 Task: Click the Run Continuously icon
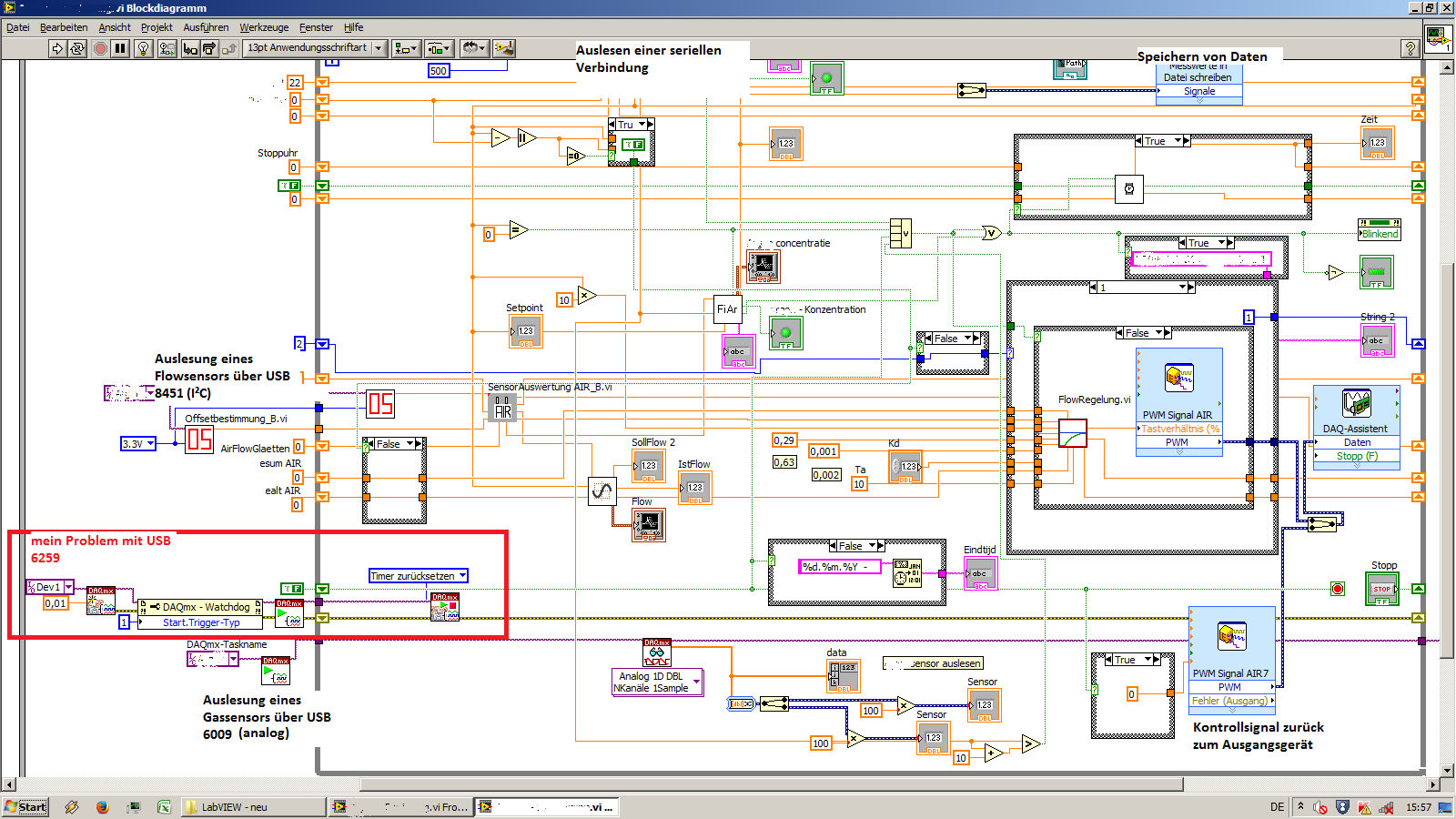(77, 48)
